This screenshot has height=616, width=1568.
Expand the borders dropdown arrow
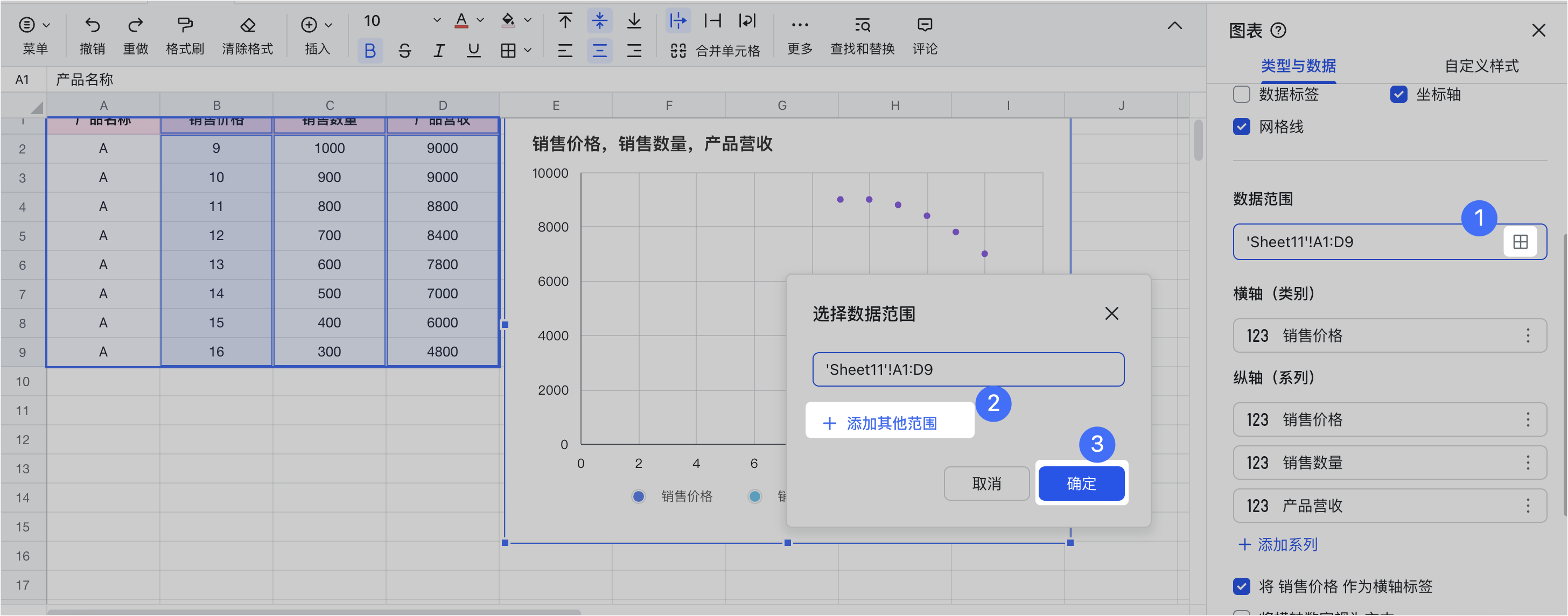click(x=528, y=51)
